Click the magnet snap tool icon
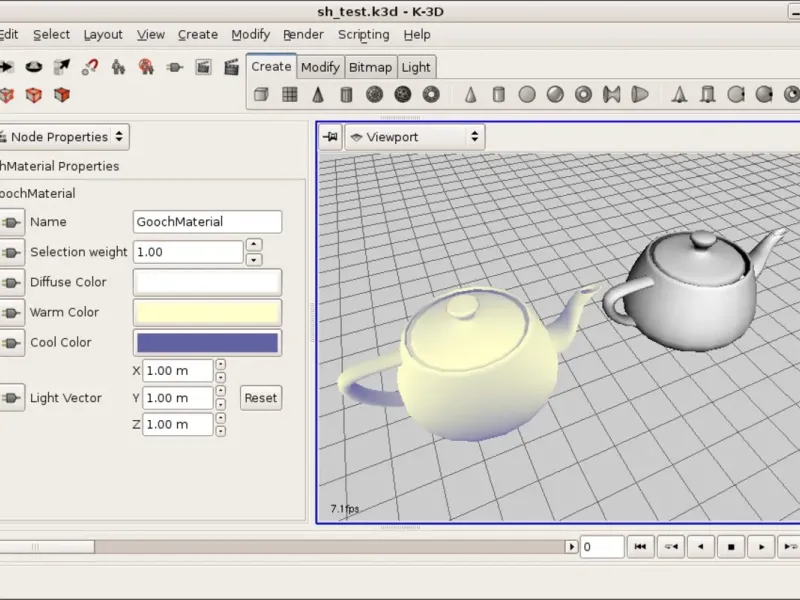 click(90, 67)
